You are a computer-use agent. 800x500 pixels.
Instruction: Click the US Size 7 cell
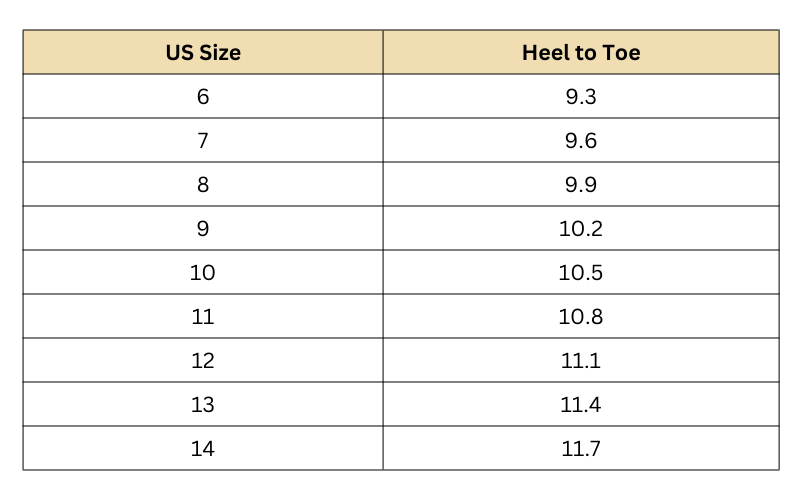[203, 141]
